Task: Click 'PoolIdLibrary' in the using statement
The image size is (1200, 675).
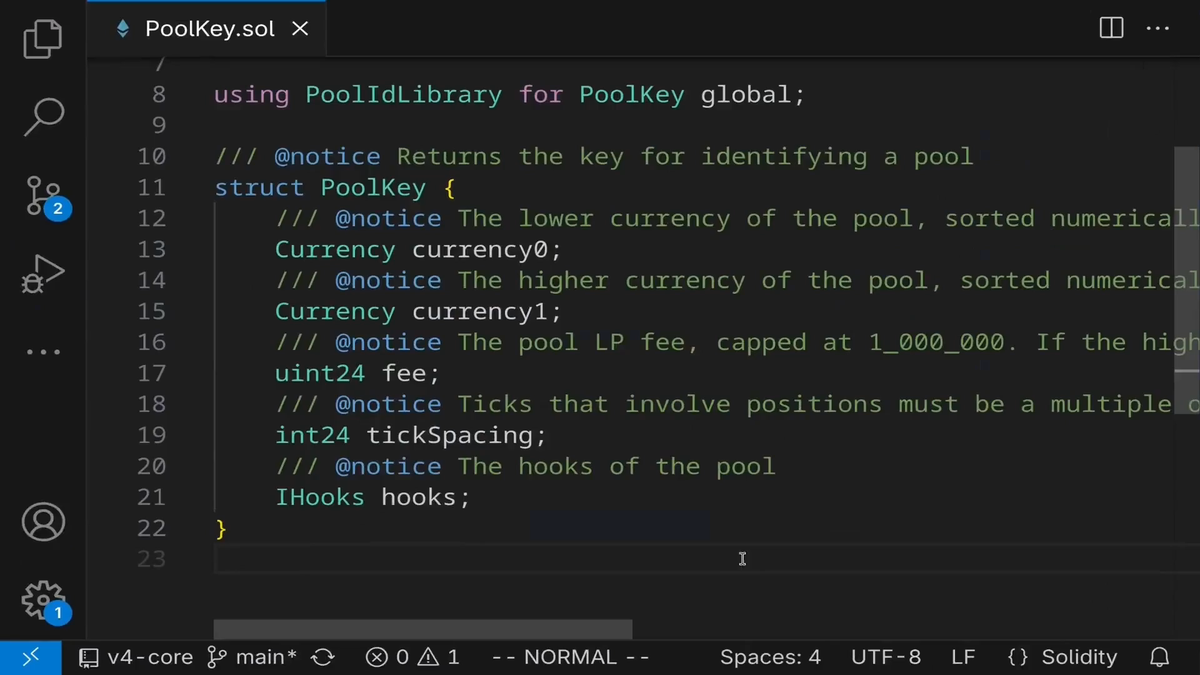Action: [403, 95]
